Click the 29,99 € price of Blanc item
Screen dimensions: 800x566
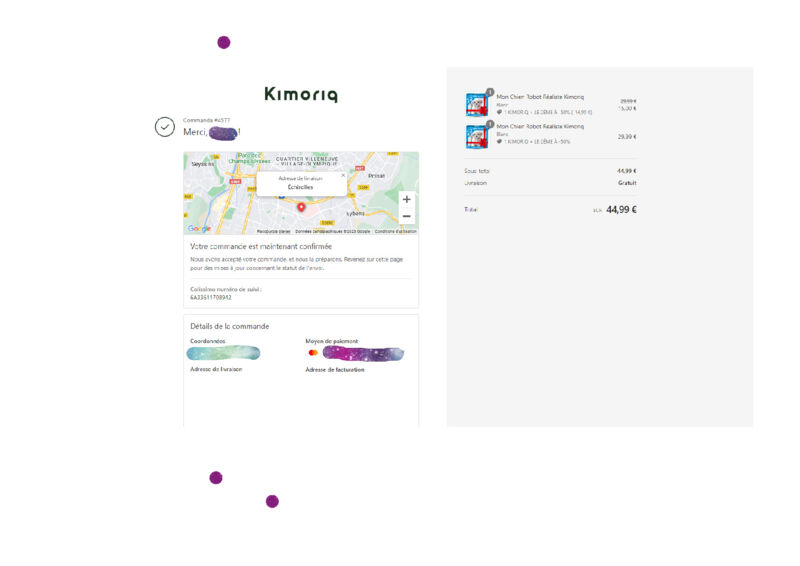pos(627,137)
